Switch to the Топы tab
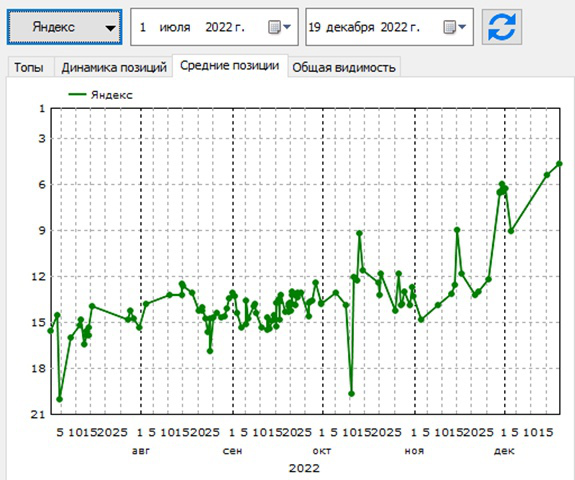The image size is (575, 480). (x=29, y=67)
